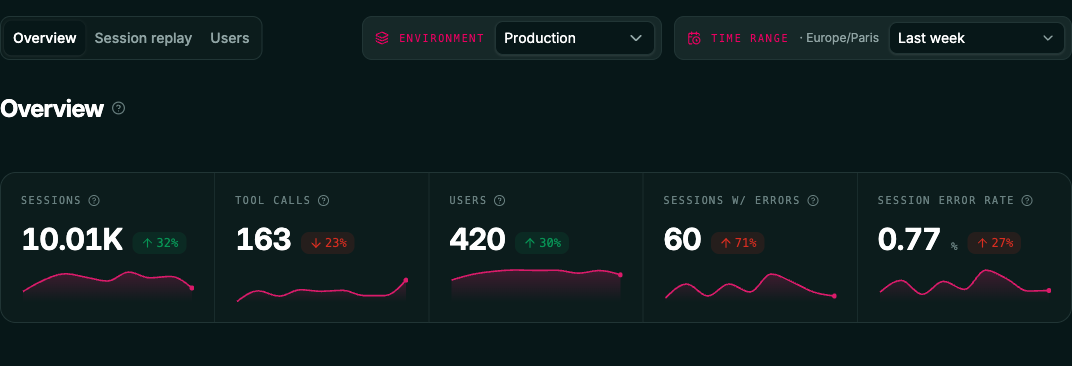Image resolution: width=1072 pixels, height=366 pixels.
Task: Click the SESSION ERROR RATE card label
Action: coord(946,200)
